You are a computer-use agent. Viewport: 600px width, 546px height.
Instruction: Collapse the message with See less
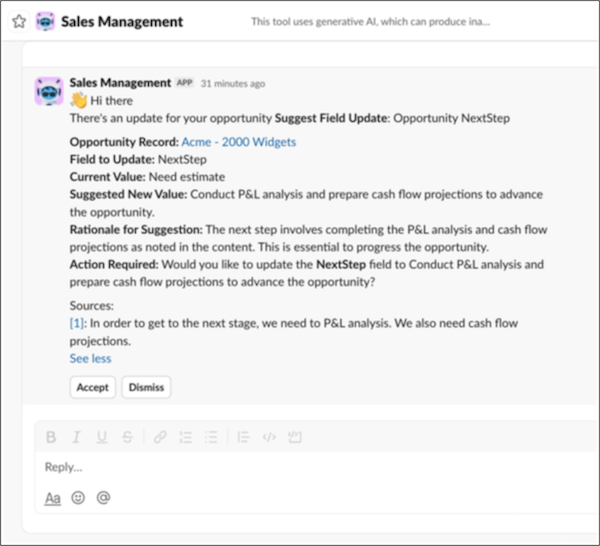tap(90, 359)
